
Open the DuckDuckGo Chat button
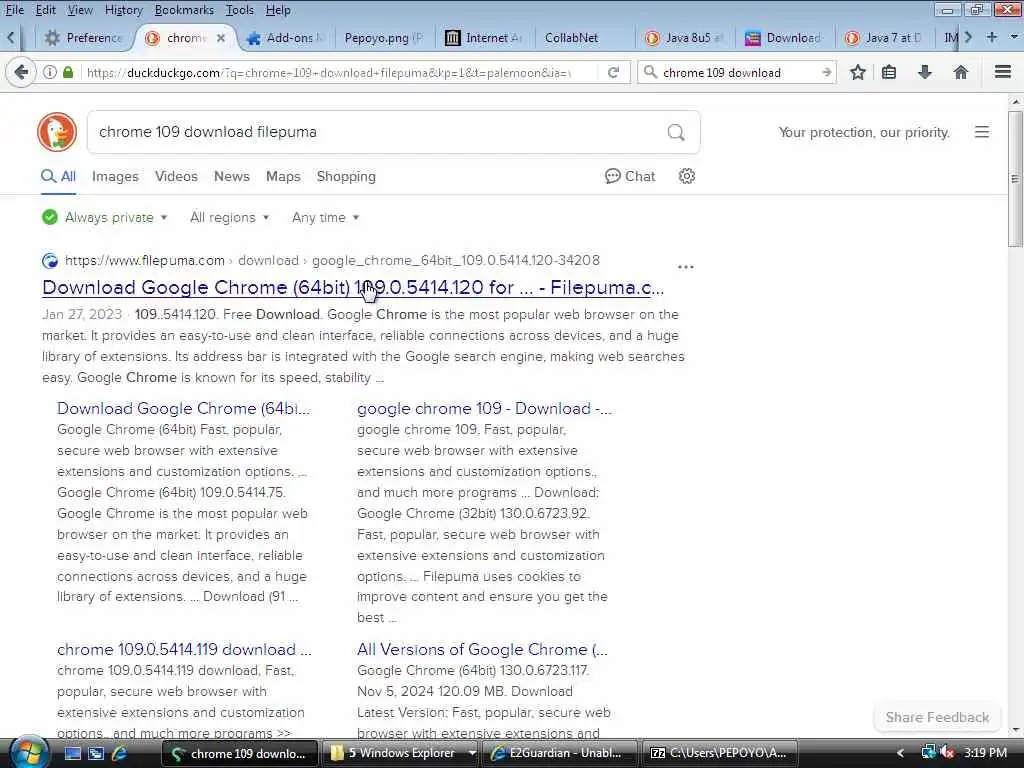[630, 176]
